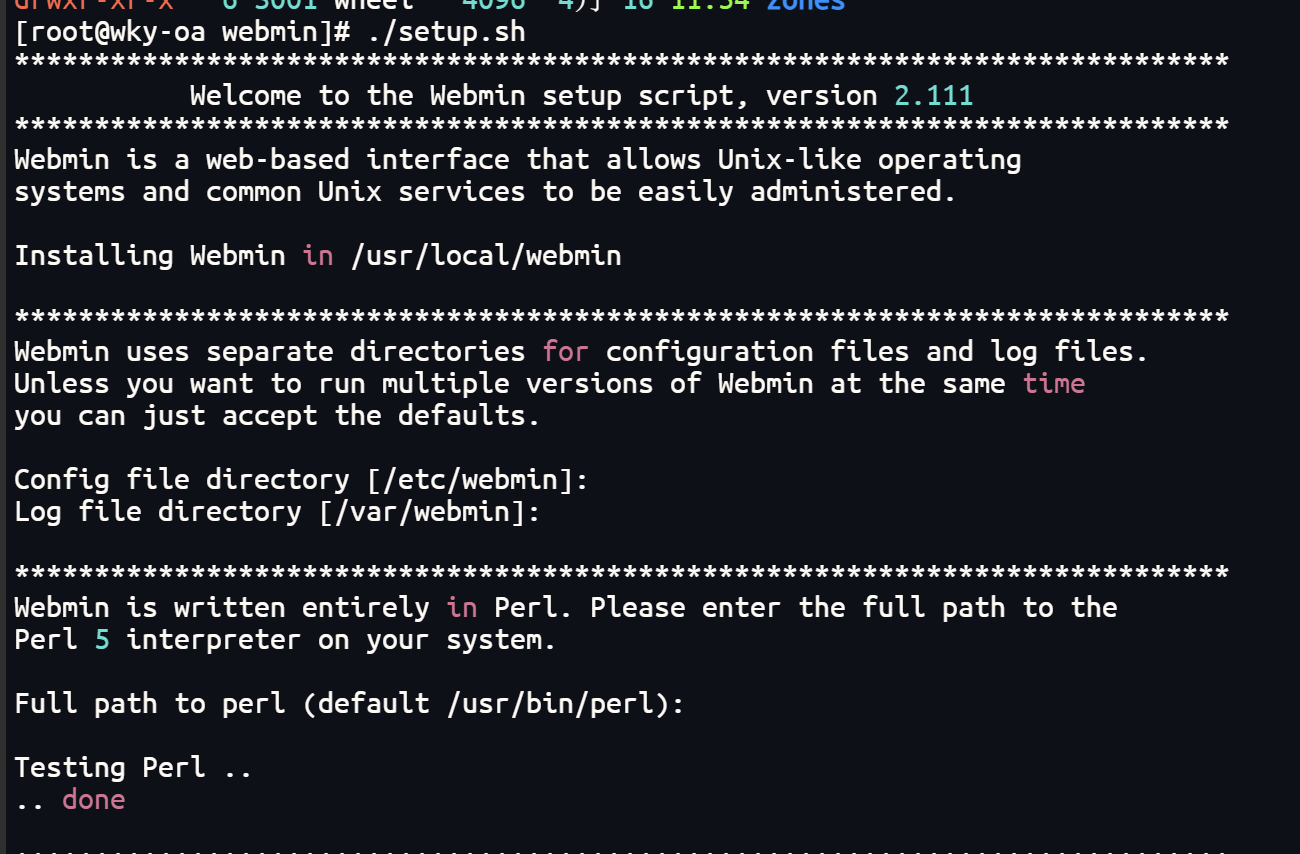The image size is (1300, 854).
Task: Click the ./setup.sh command text
Action: [x=446, y=32]
